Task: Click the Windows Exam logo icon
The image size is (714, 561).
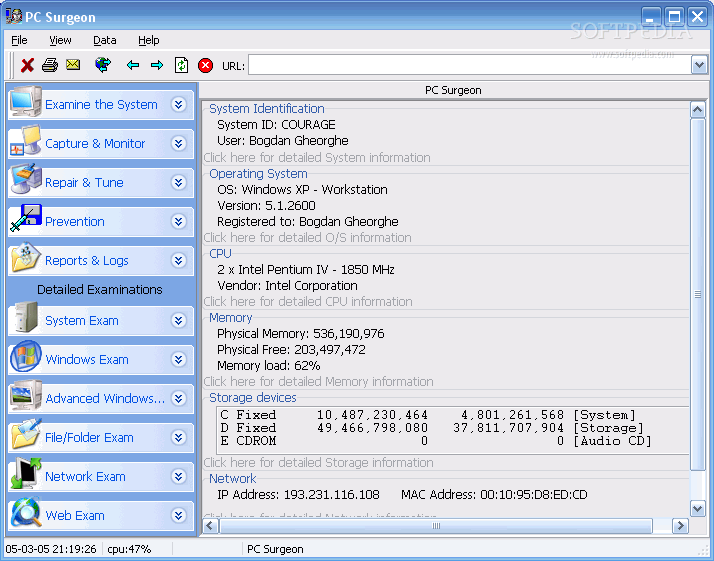Action: 26,356
